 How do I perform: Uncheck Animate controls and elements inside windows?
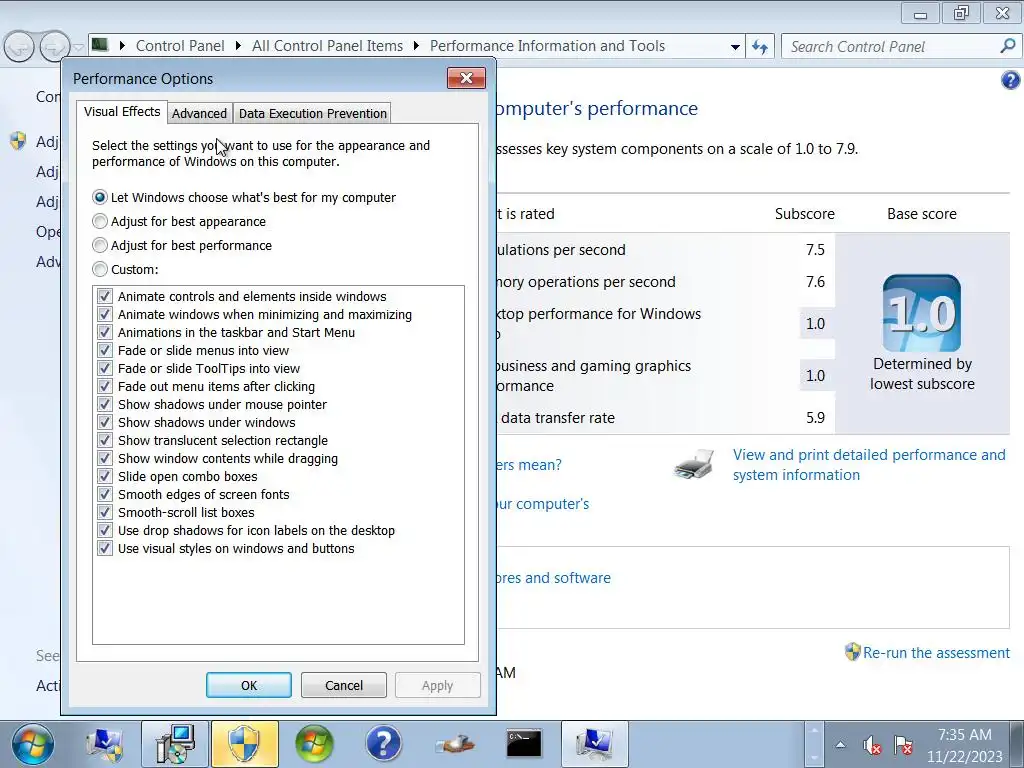[x=104, y=296]
